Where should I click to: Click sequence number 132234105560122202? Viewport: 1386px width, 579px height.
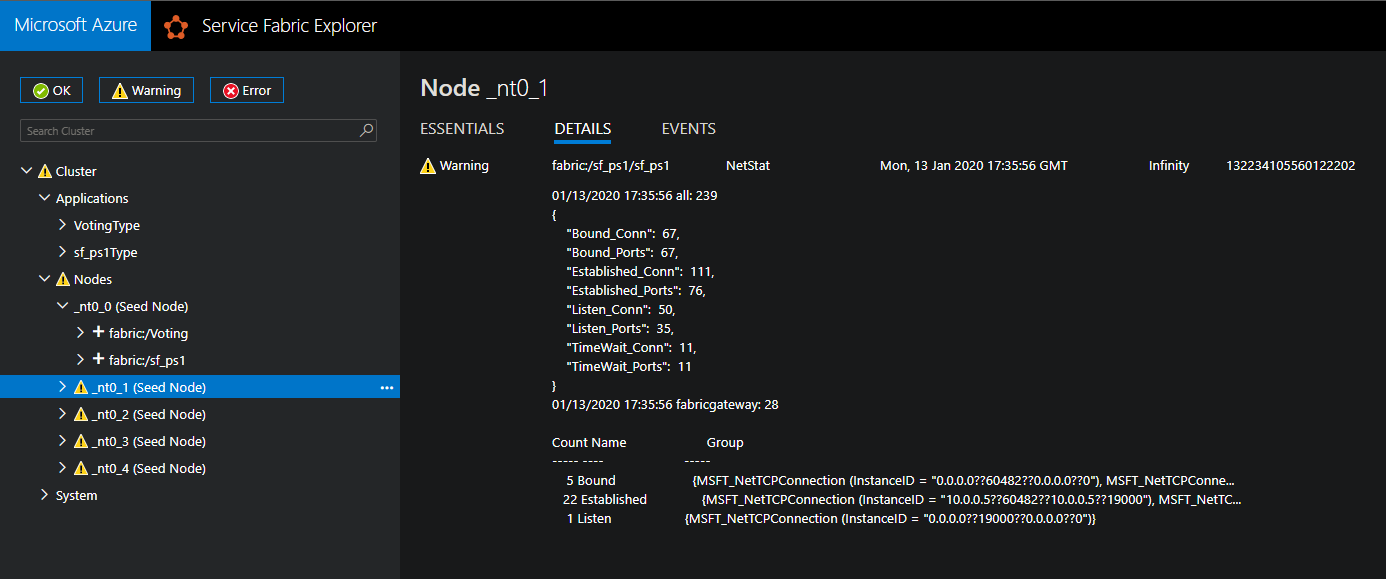tap(1291, 166)
